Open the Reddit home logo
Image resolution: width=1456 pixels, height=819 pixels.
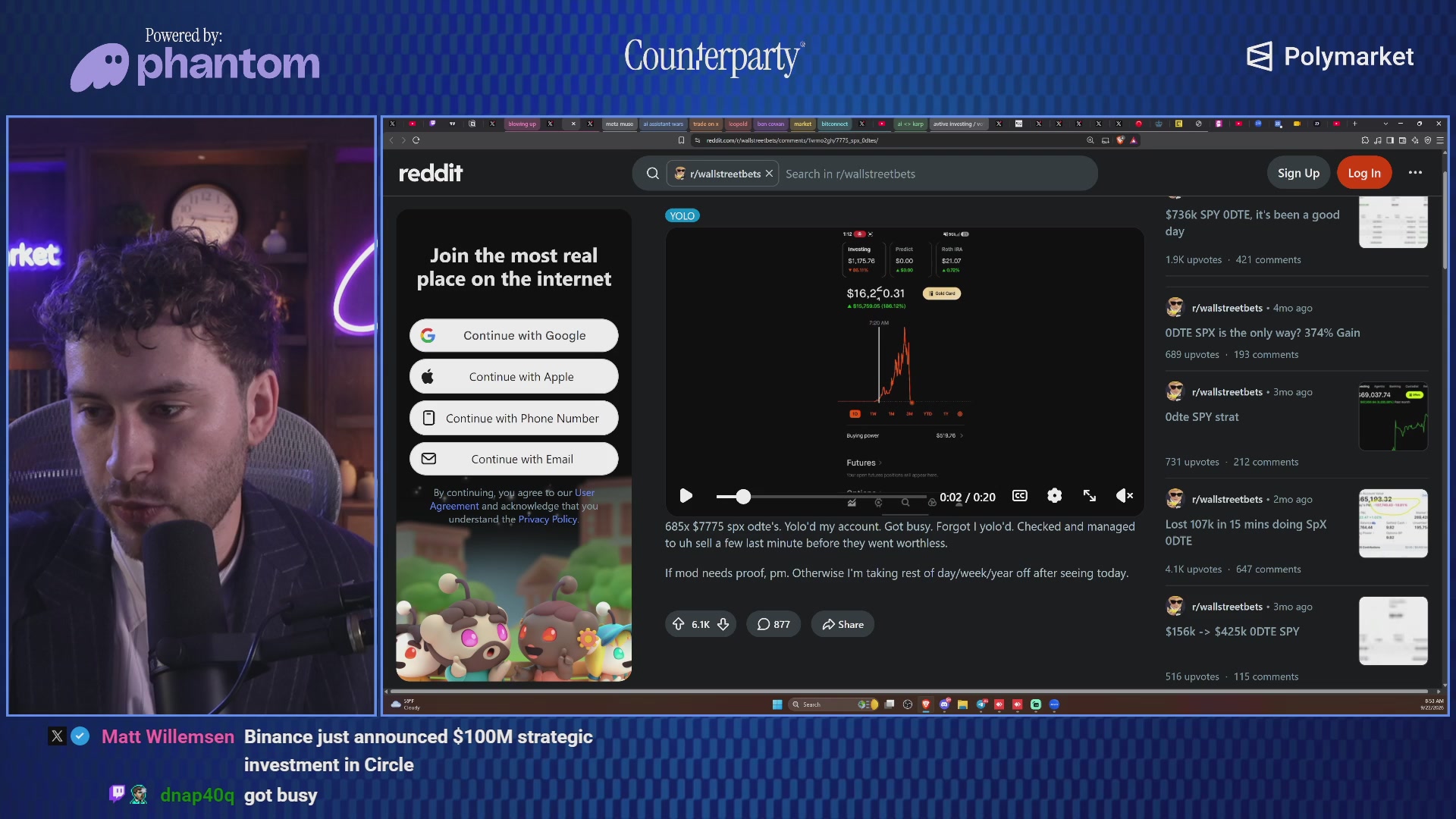pyautogui.click(x=431, y=173)
